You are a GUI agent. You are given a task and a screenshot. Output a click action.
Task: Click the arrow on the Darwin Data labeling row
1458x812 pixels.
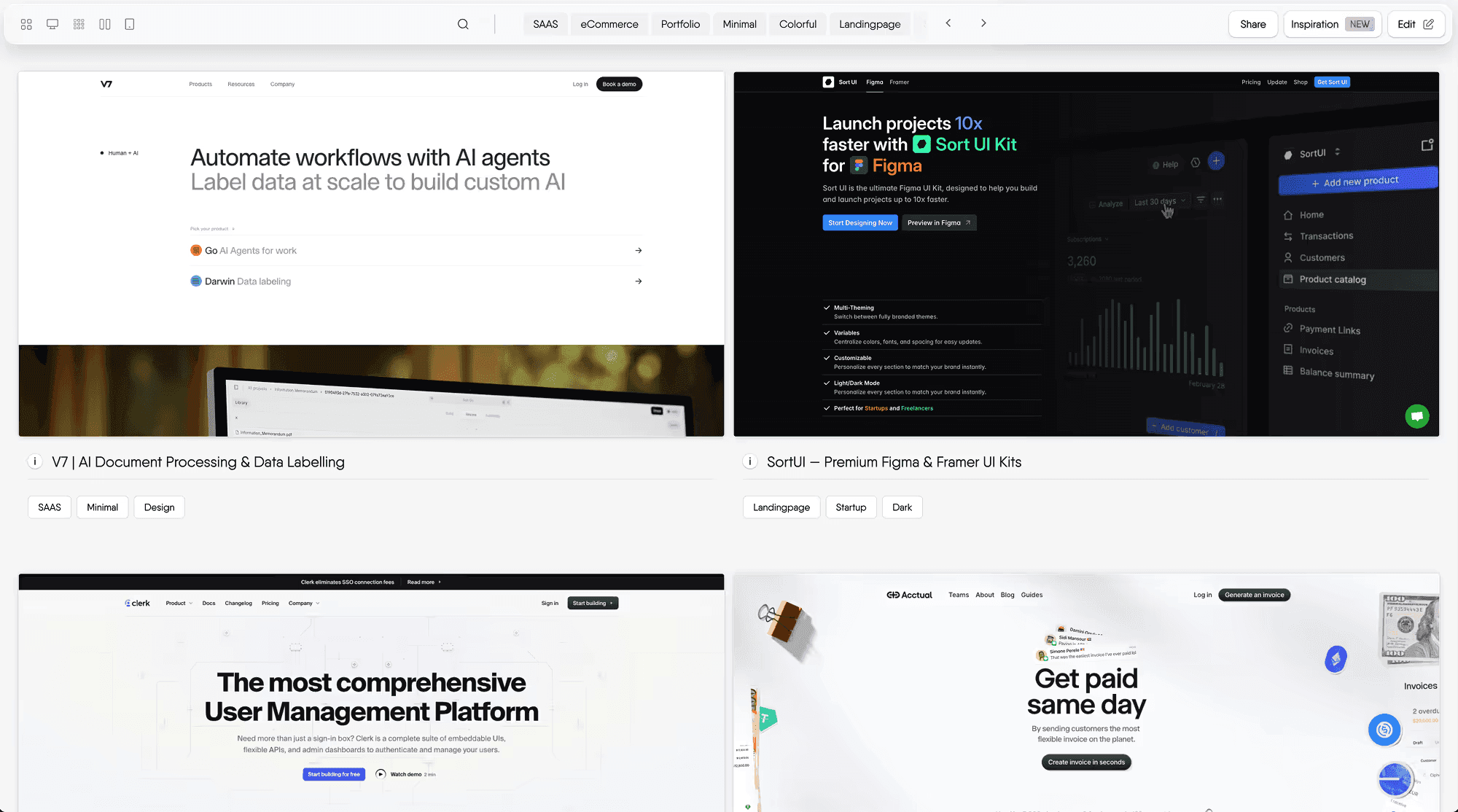(639, 281)
